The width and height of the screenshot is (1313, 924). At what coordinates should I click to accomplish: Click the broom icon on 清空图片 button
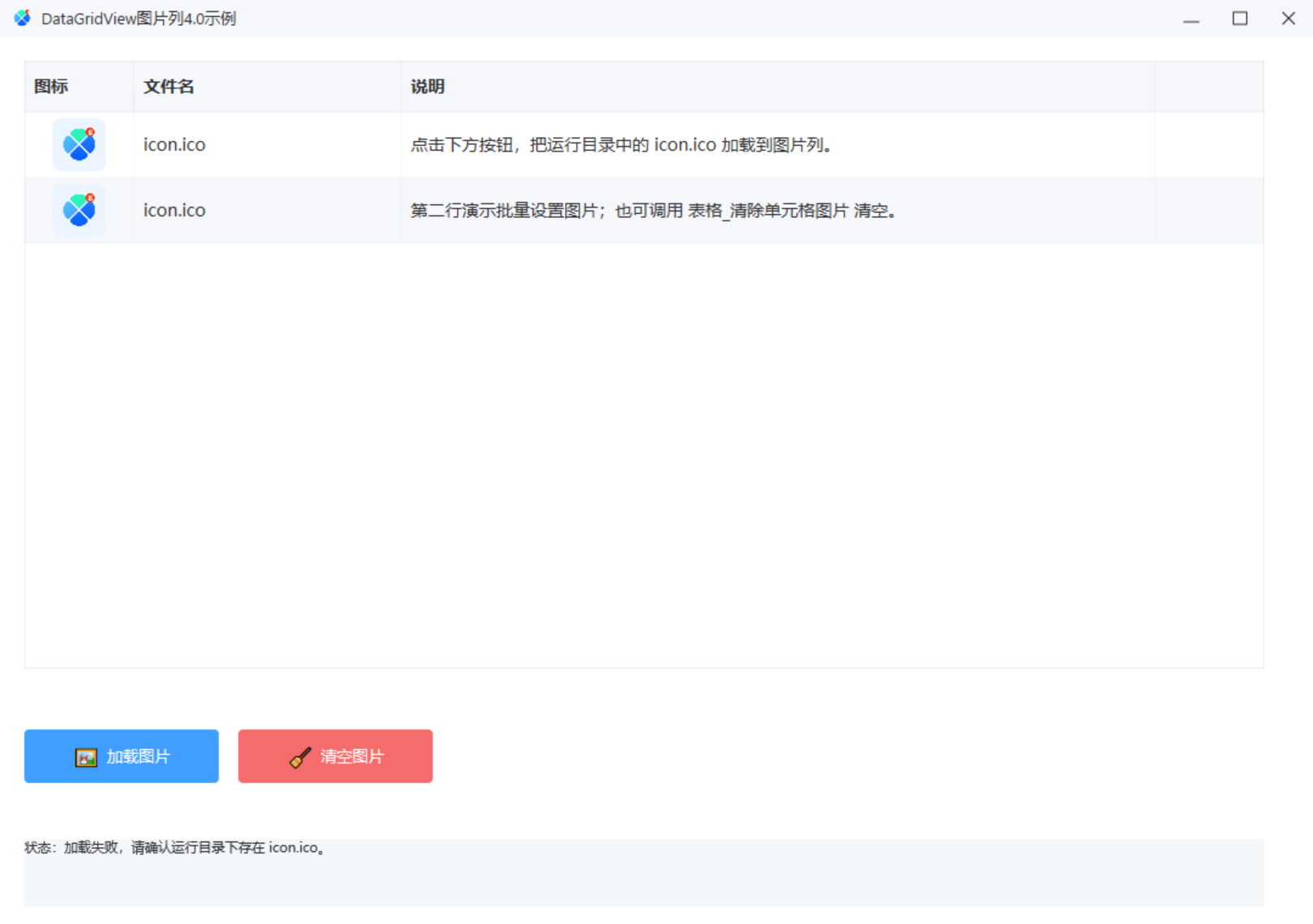[300, 757]
